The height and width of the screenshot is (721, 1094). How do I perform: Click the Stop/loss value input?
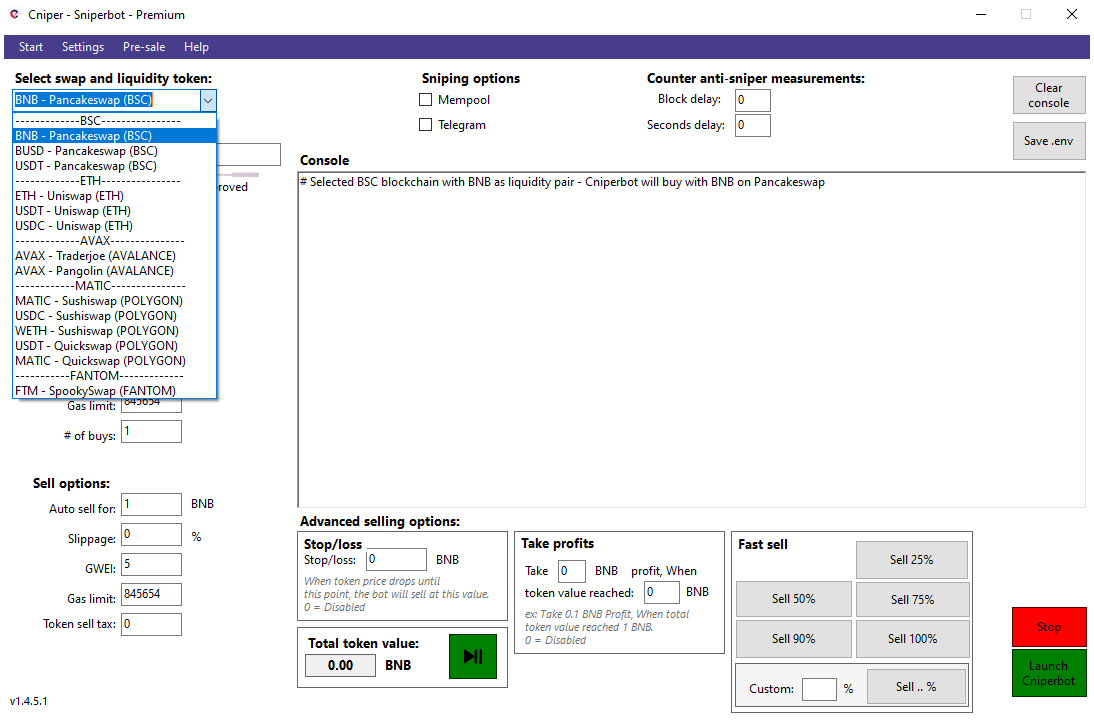(x=396, y=559)
